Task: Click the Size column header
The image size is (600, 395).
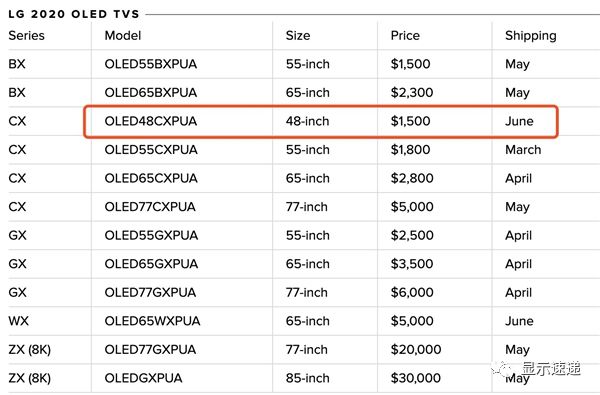Action: point(298,36)
